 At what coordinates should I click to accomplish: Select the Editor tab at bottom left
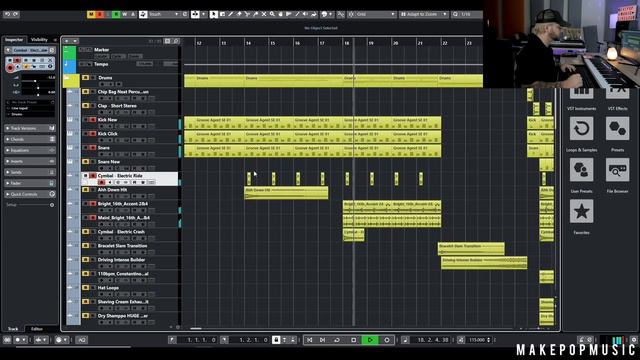point(37,329)
